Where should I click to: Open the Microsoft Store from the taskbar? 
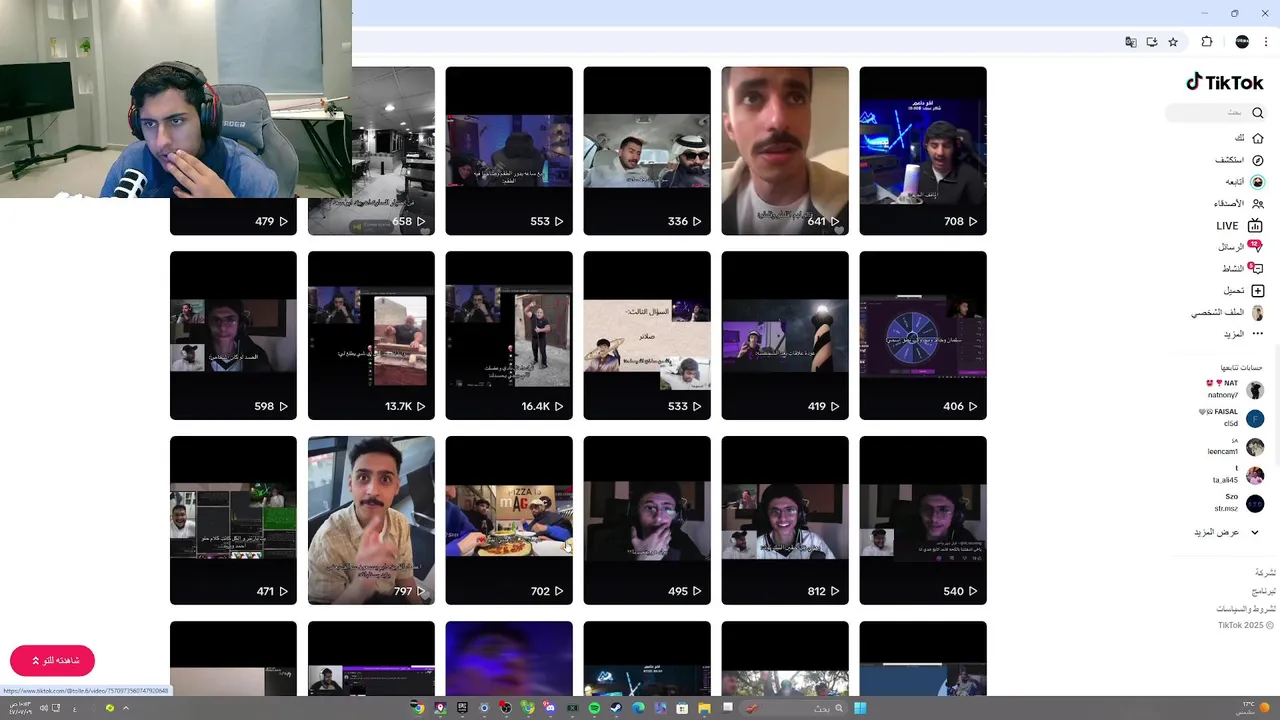pyautogui.click(x=682, y=708)
